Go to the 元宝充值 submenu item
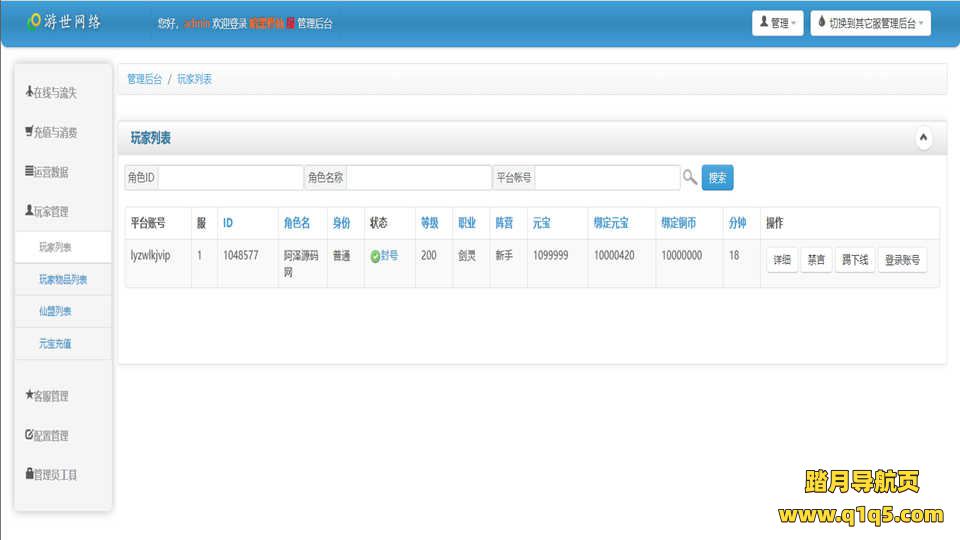This screenshot has width=960, height=540. click(55, 343)
